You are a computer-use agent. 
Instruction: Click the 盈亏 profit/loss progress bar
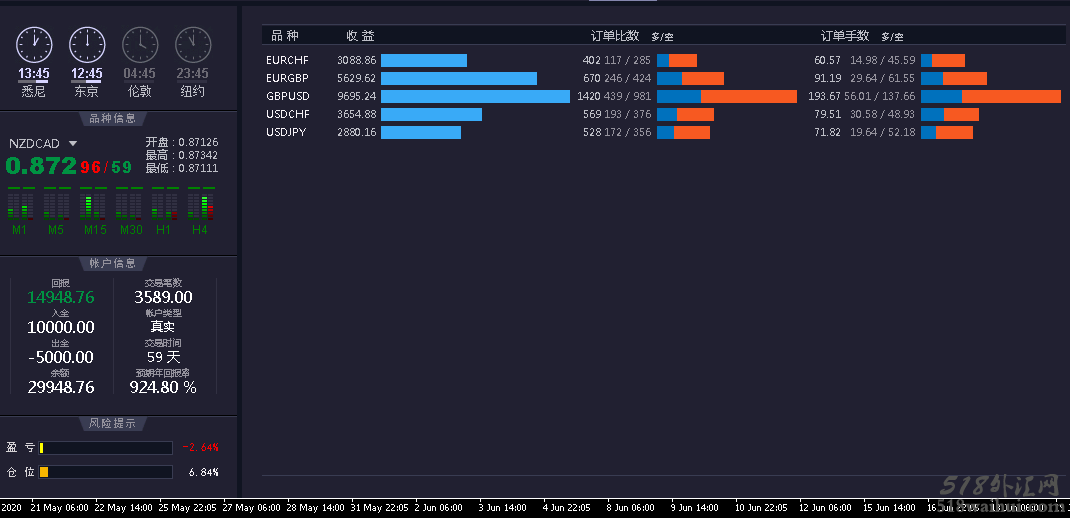[106, 448]
